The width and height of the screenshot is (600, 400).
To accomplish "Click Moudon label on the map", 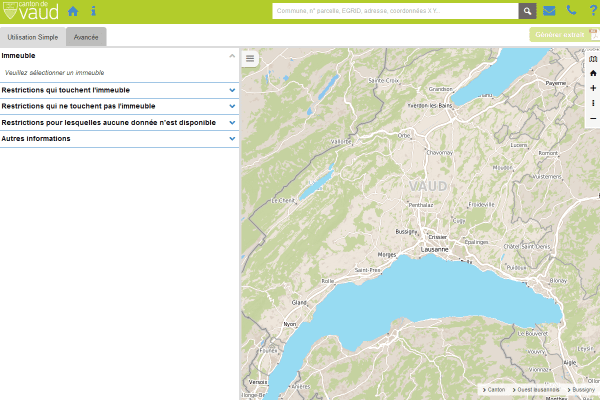I will [502, 168].
